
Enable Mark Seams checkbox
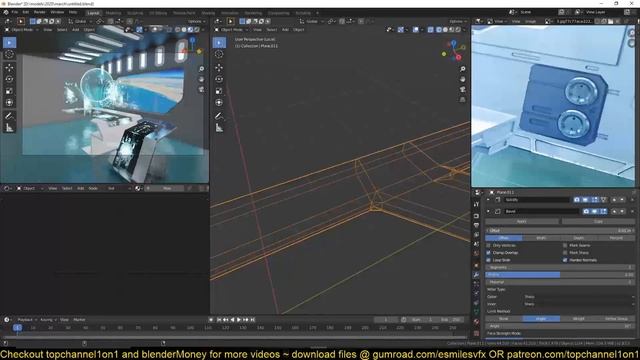[565, 245]
